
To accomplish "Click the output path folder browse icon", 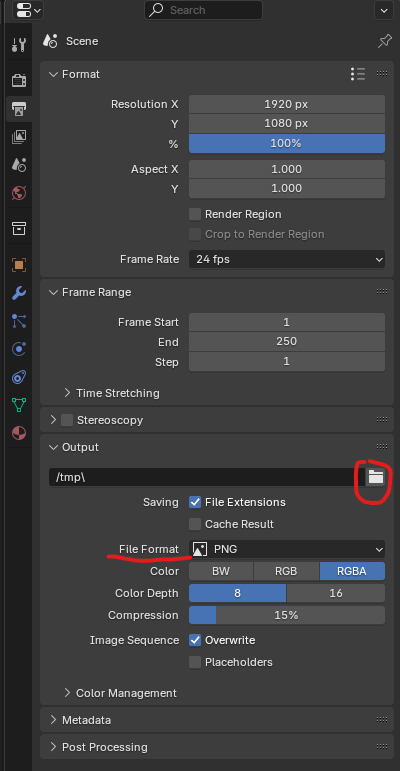I will [x=376, y=476].
